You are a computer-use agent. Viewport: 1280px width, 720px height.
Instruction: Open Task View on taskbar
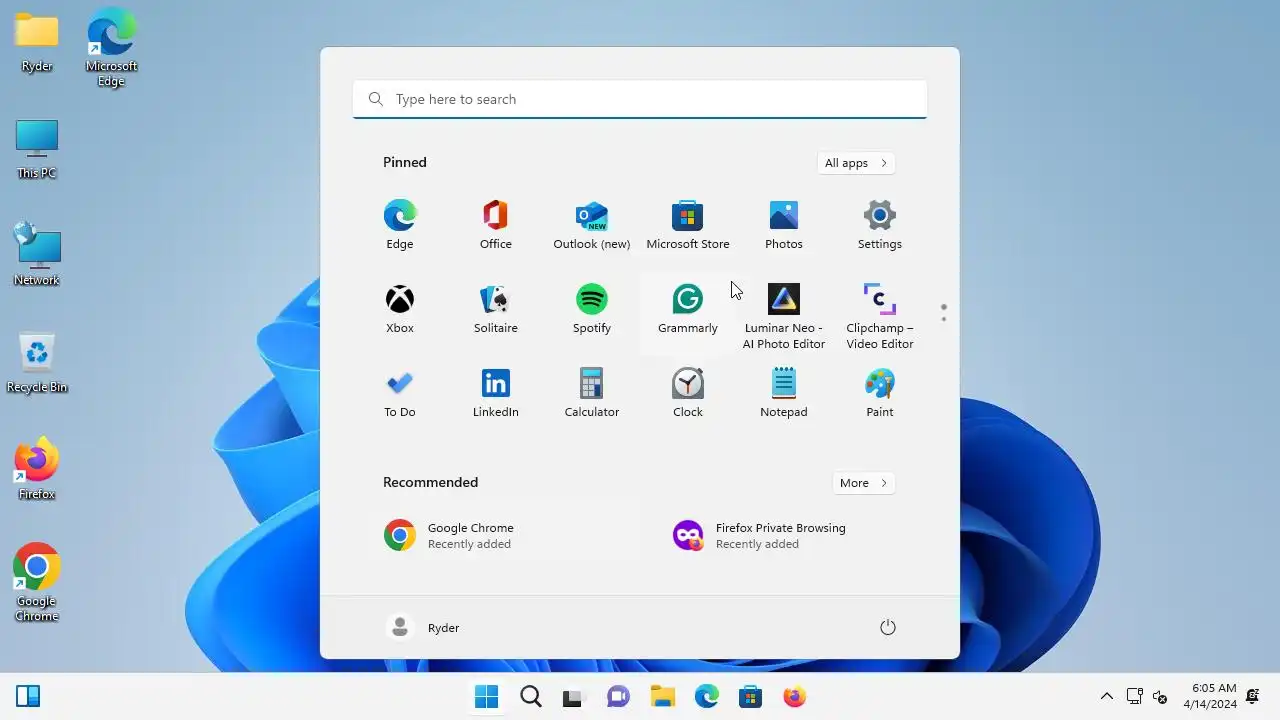(x=573, y=697)
